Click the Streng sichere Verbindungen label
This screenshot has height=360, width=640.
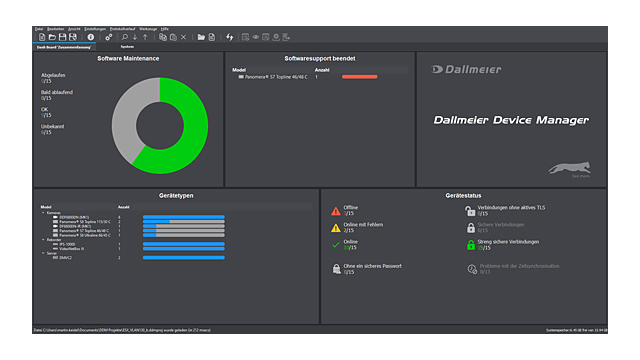[x=508, y=242]
